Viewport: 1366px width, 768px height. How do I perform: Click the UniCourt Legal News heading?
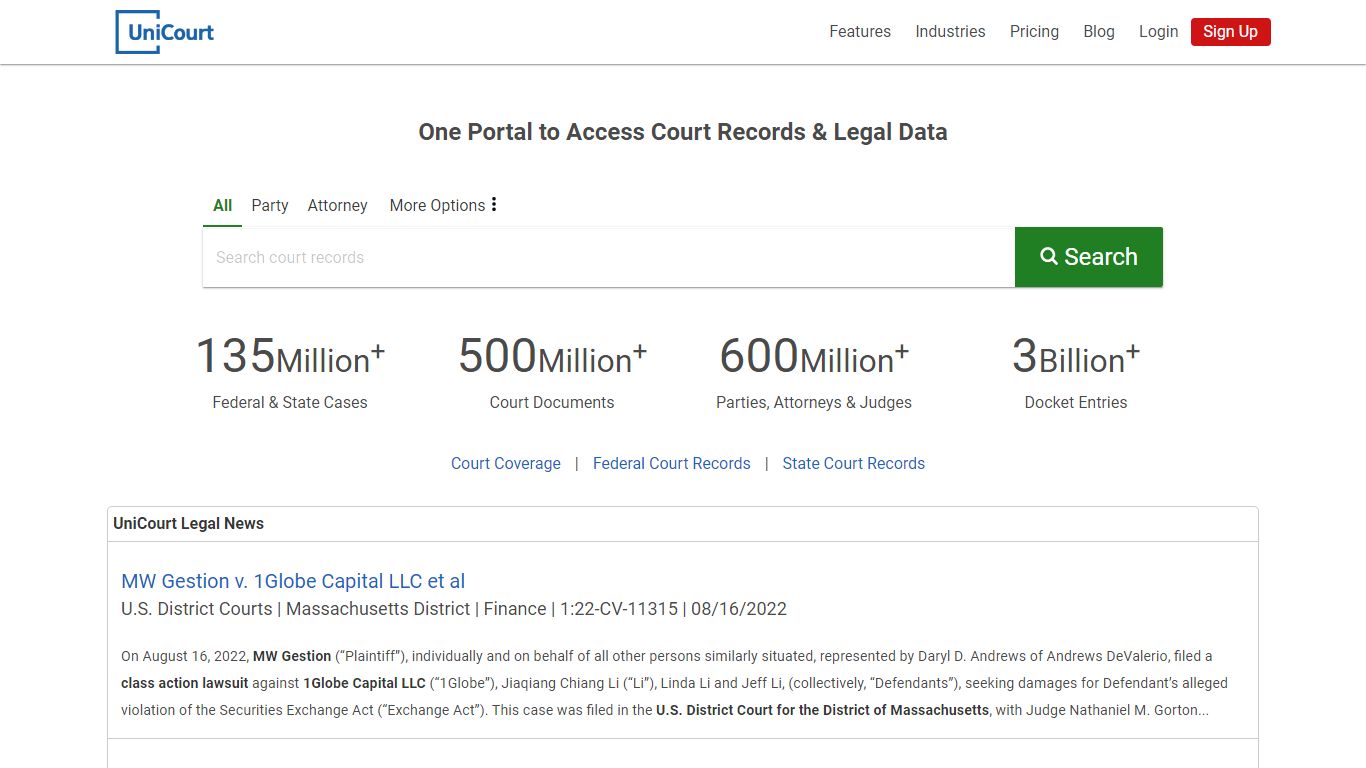189,523
